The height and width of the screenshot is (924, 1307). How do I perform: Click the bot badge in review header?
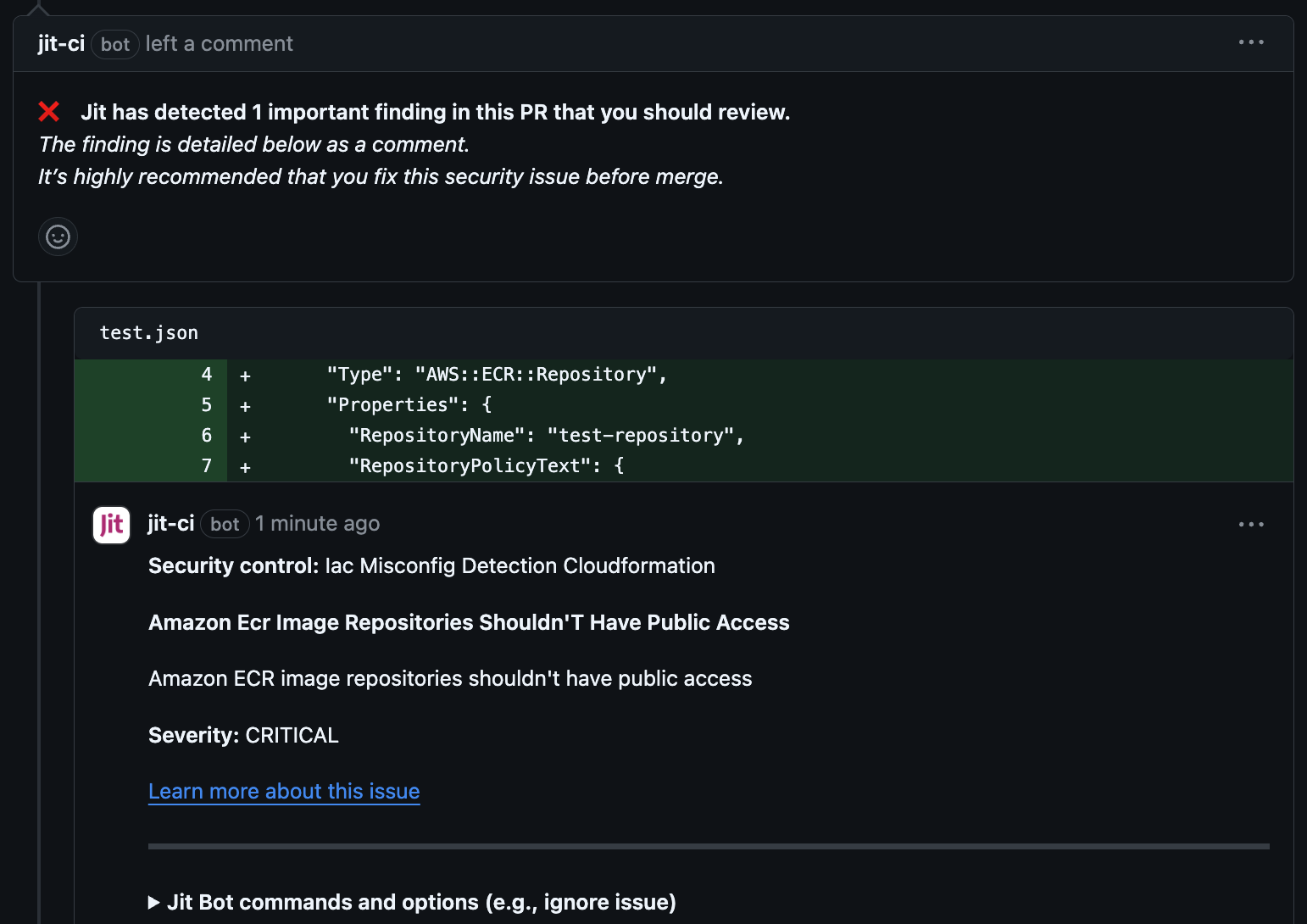[115, 44]
